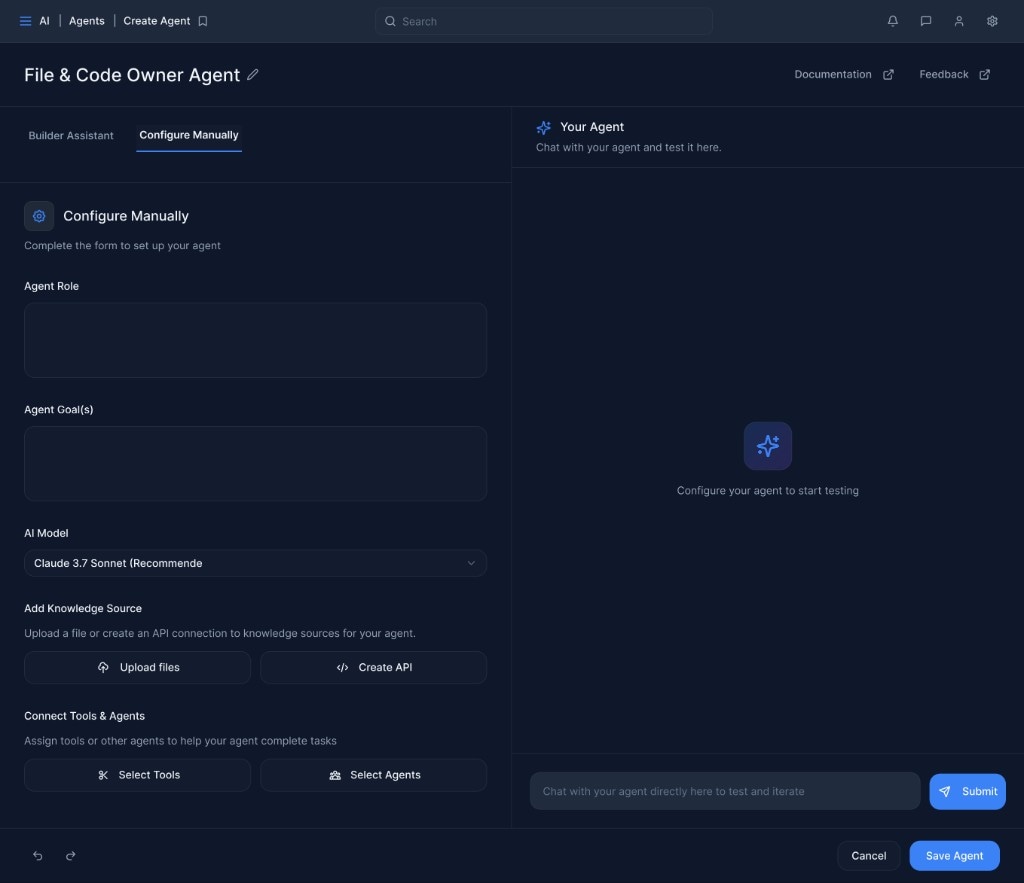Click the notifications bell icon
The image size is (1024, 883).
(x=892, y=20)
